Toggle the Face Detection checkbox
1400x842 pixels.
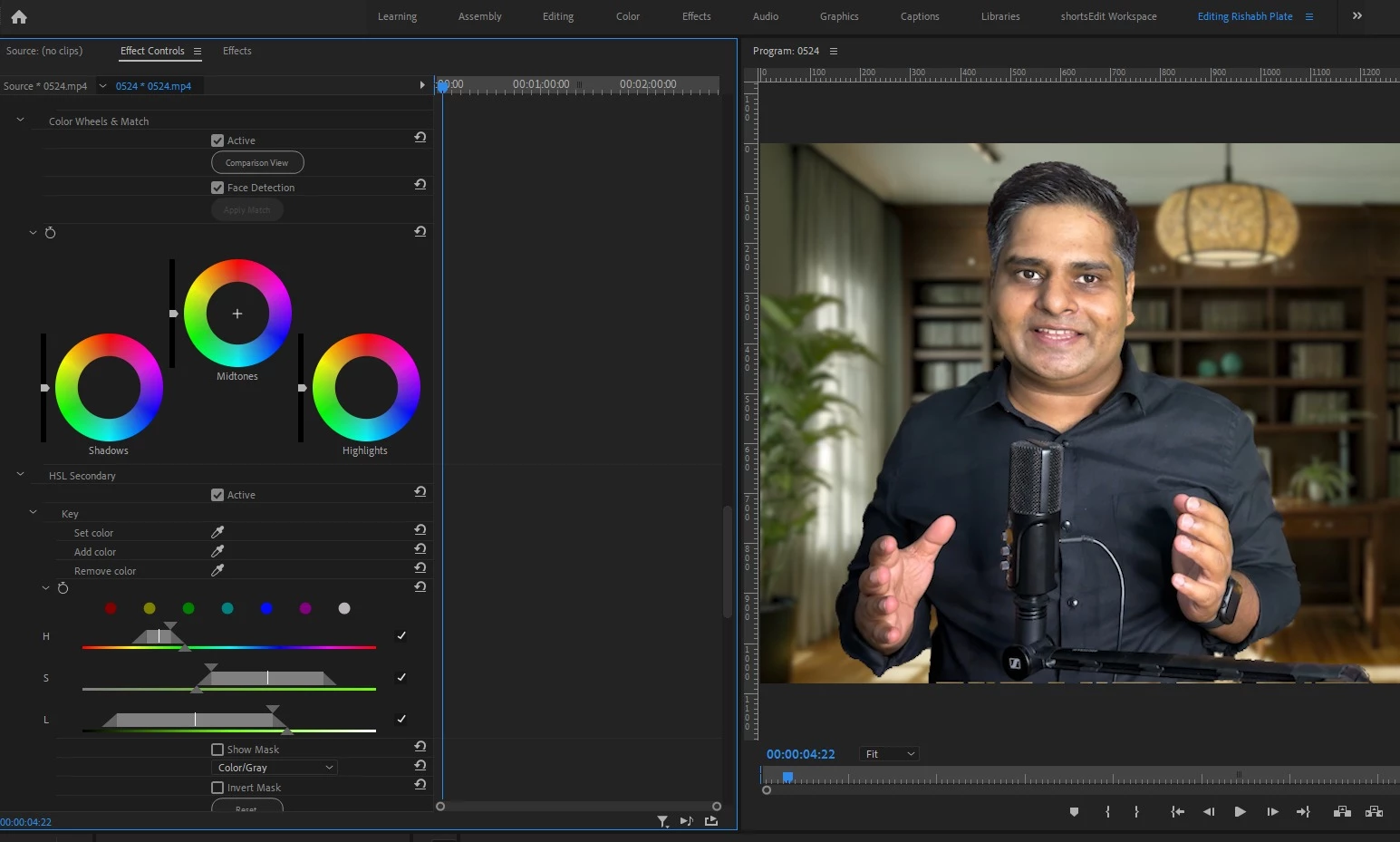pos(217,188)
